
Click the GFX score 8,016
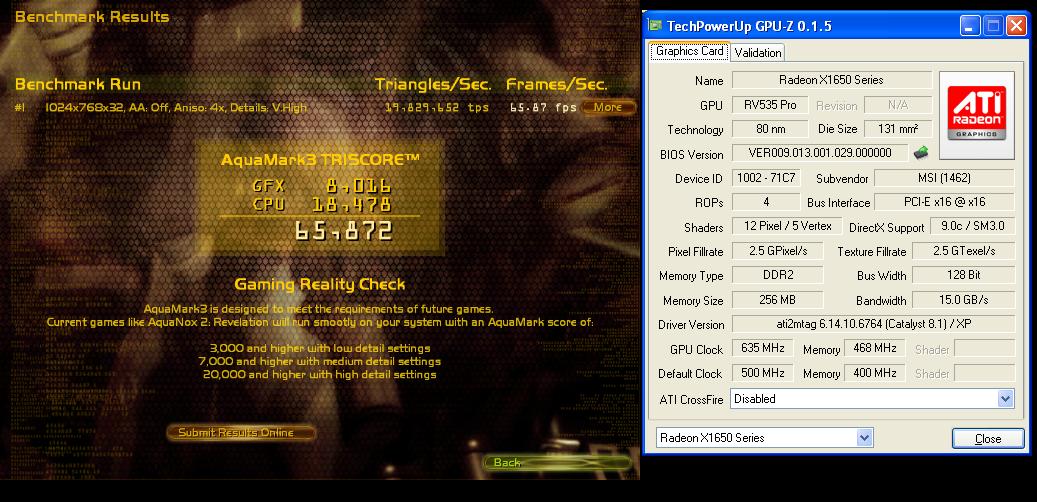coord(358,186)
